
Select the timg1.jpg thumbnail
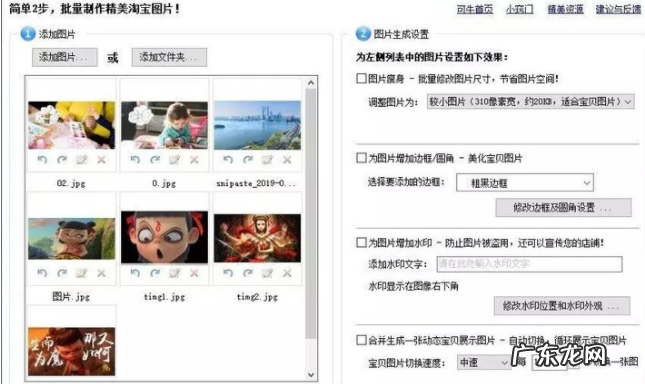pos(165,237)
